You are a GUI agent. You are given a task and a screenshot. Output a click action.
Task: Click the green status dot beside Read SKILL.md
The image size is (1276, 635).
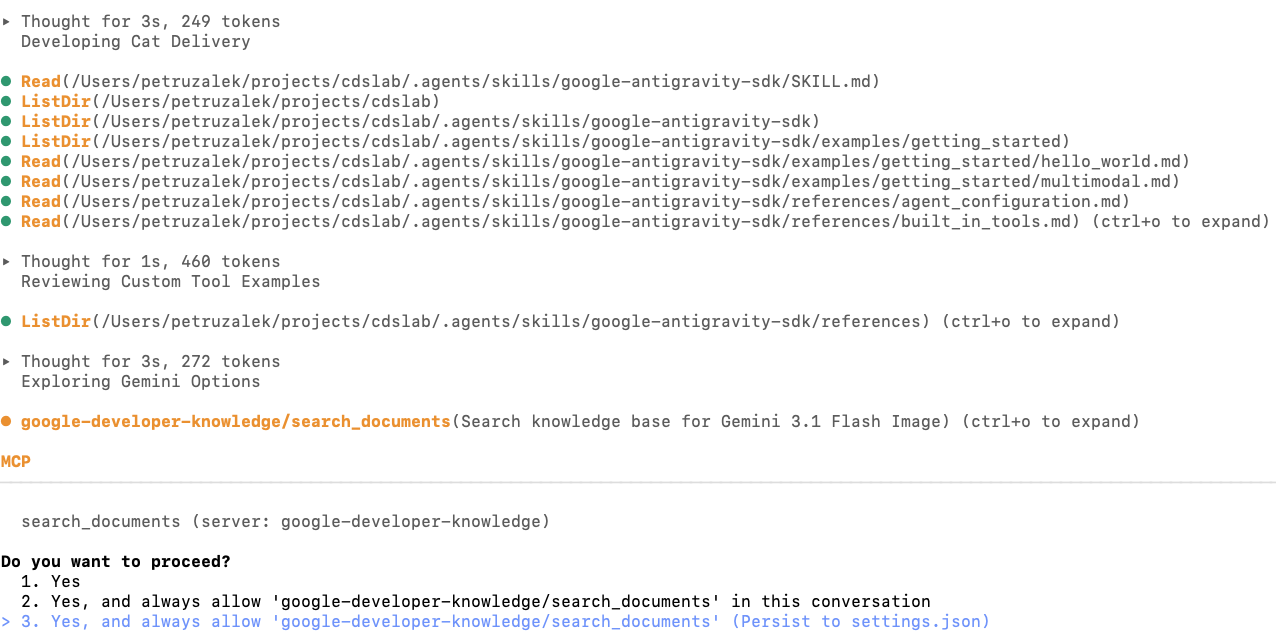click(6, 81)
